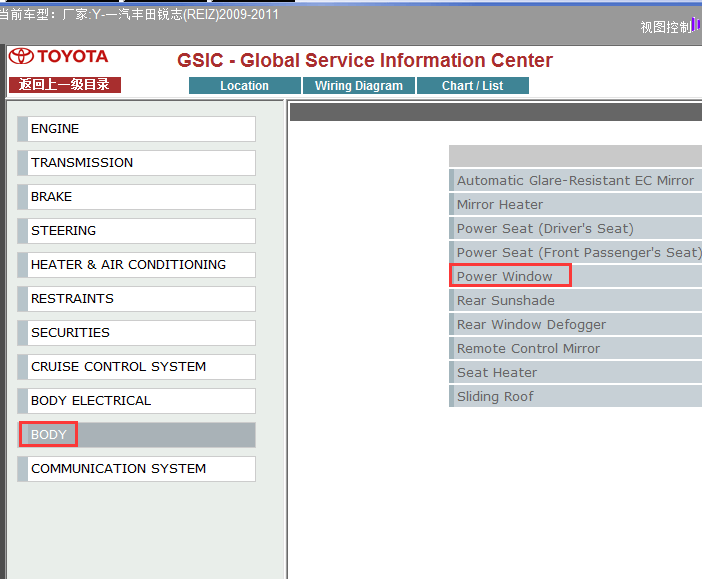Open COMMUNICATION SYSTEM category
This screenshot has width=702, height=579.
137,469
